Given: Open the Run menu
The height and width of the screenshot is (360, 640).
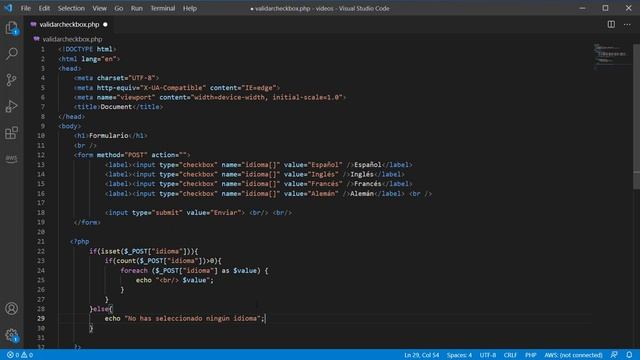Looking at the screenshot, I should [137, 8].
